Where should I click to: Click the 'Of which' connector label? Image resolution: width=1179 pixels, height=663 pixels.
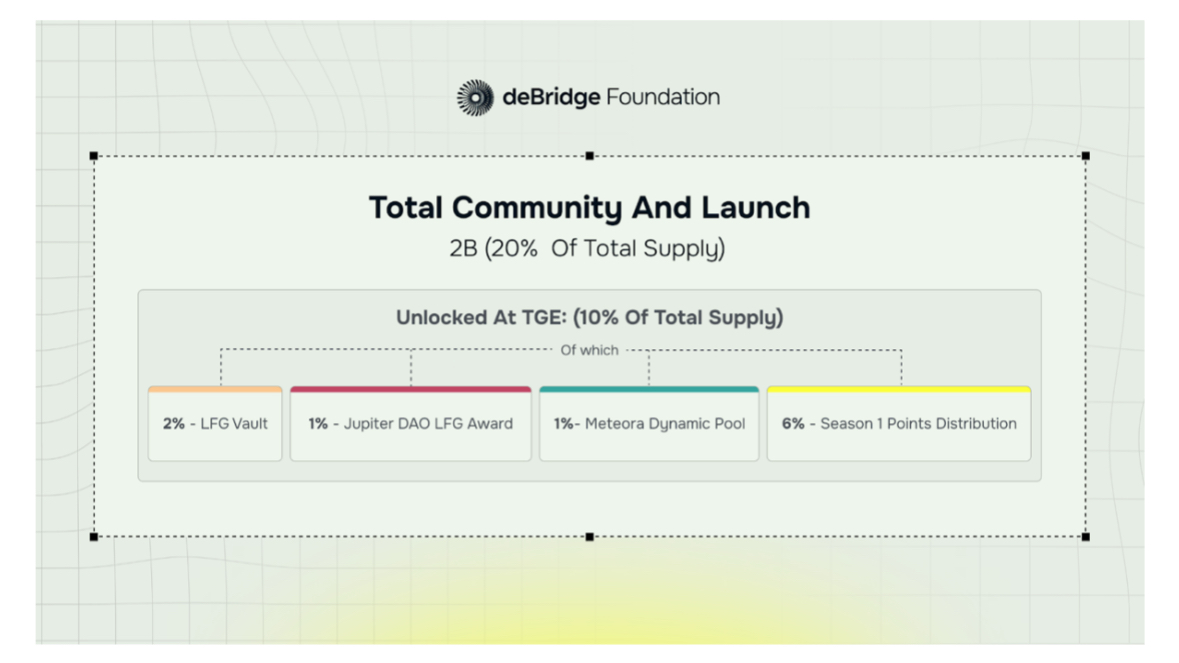tap(590, 350)
